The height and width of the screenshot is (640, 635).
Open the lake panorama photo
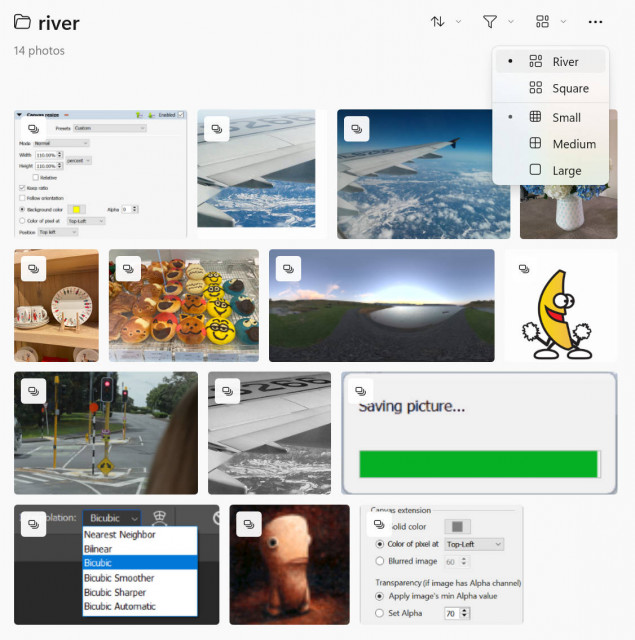tap(382, 306)
